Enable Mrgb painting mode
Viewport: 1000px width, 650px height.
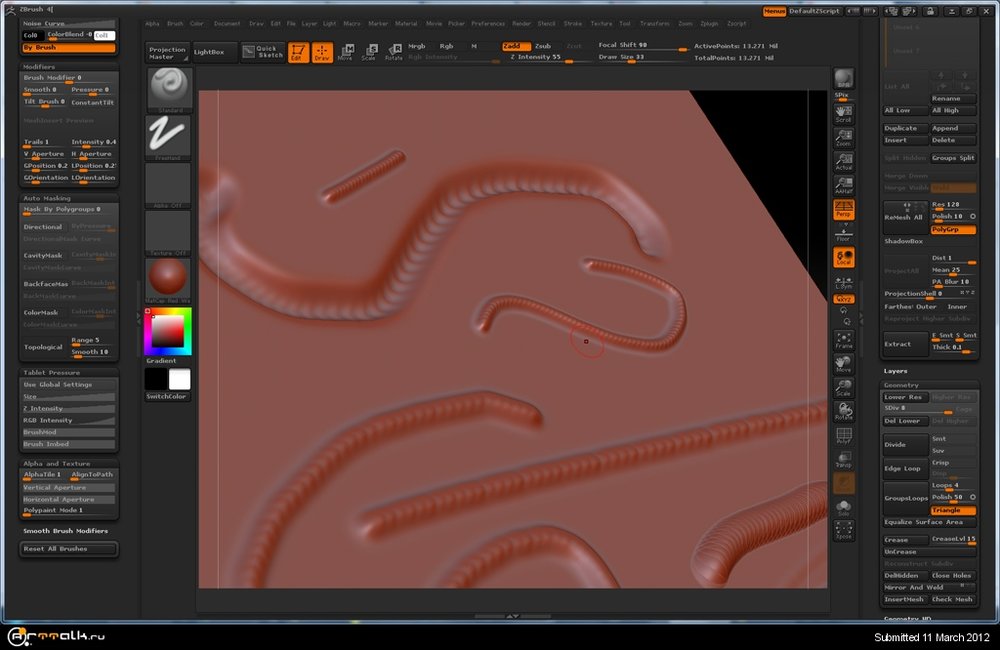[417, 46]
